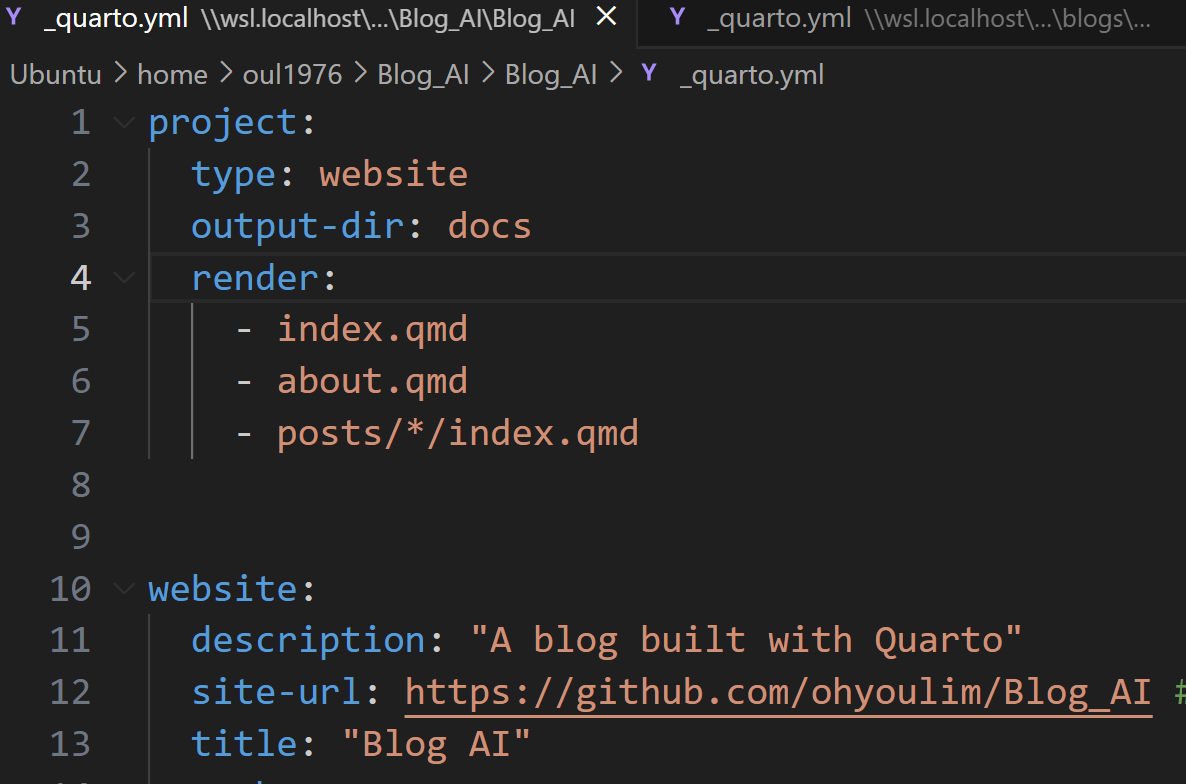Click the posts/*/index.qmd render entry

tap(457, 433)
